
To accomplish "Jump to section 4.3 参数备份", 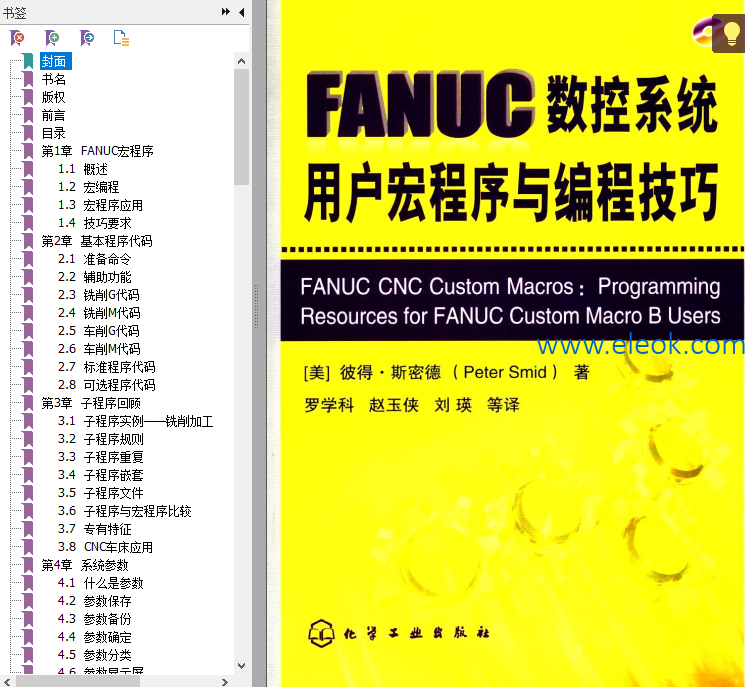I will [95, 619].
